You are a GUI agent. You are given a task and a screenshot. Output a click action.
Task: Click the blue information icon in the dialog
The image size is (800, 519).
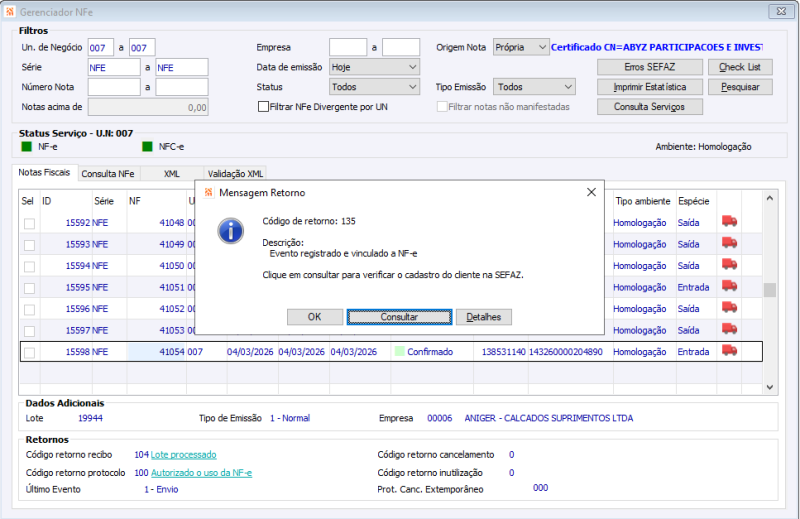coord(231,231)
